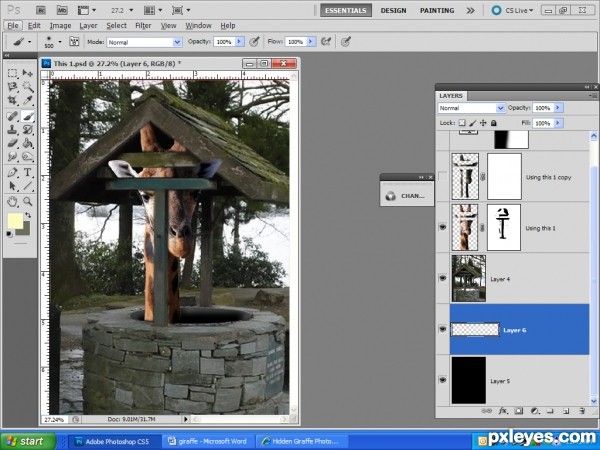Switch to DESIGN workspace
Viewport: 600px width, 450px height.
[x=393, y=10]
